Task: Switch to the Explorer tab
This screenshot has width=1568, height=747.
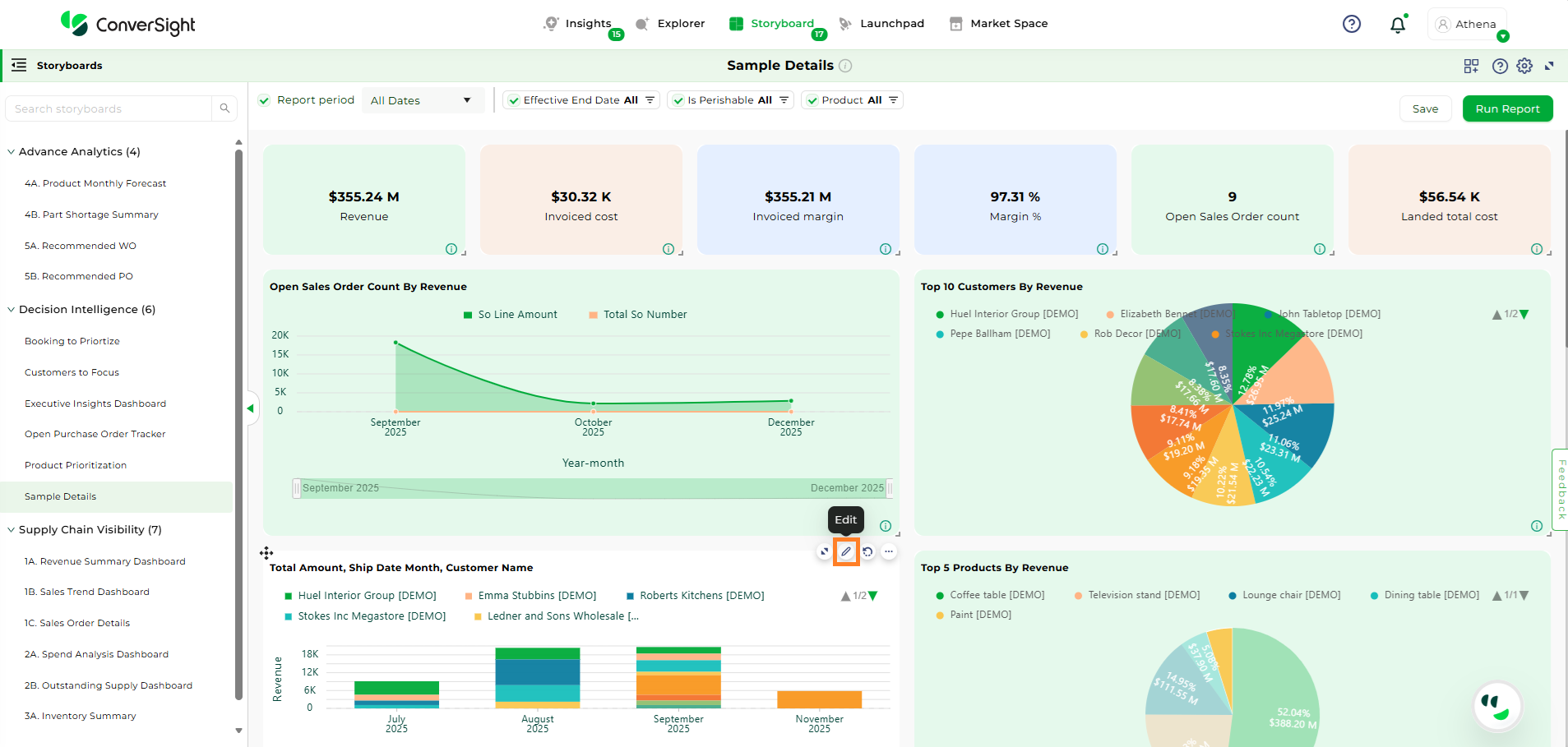Action: click(x=671, y=24)
